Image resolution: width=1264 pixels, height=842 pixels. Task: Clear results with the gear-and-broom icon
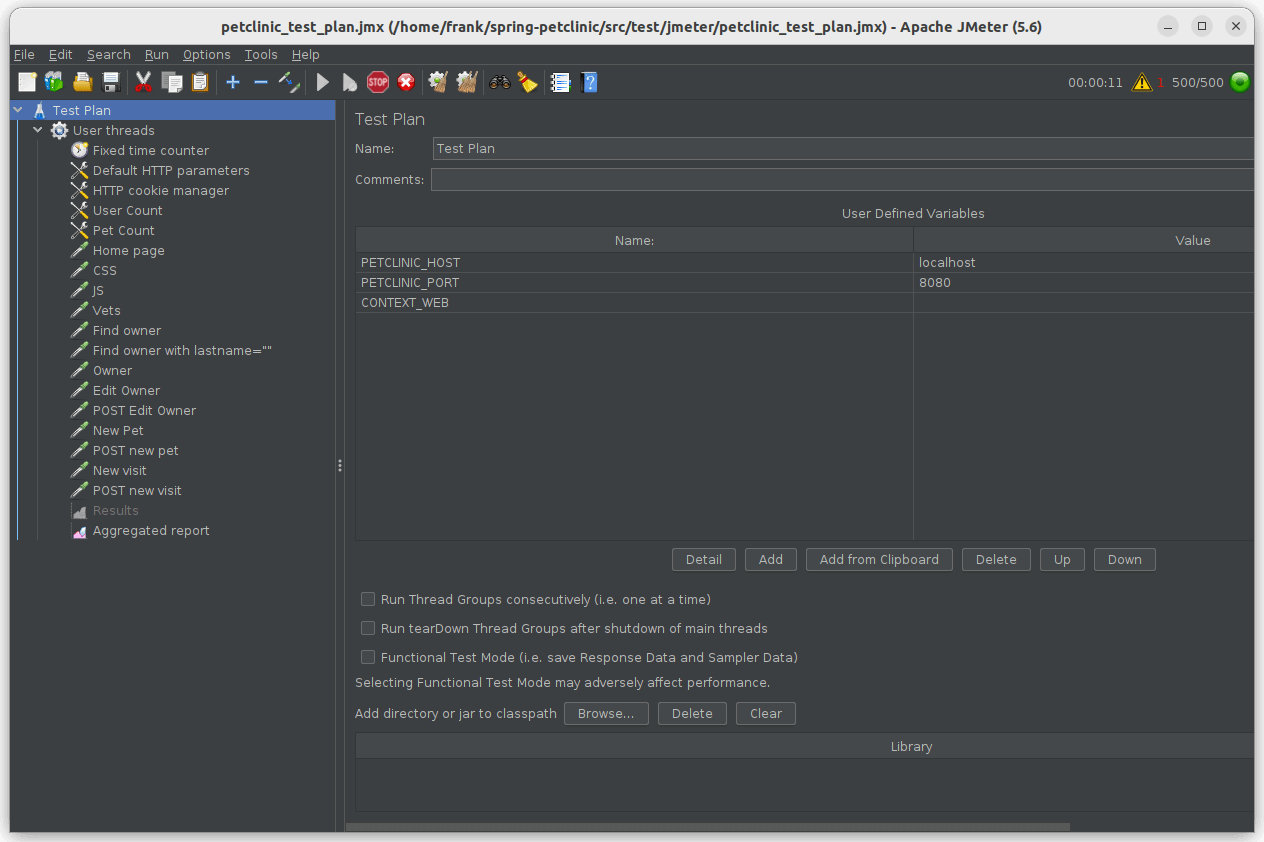pos(438,82)
